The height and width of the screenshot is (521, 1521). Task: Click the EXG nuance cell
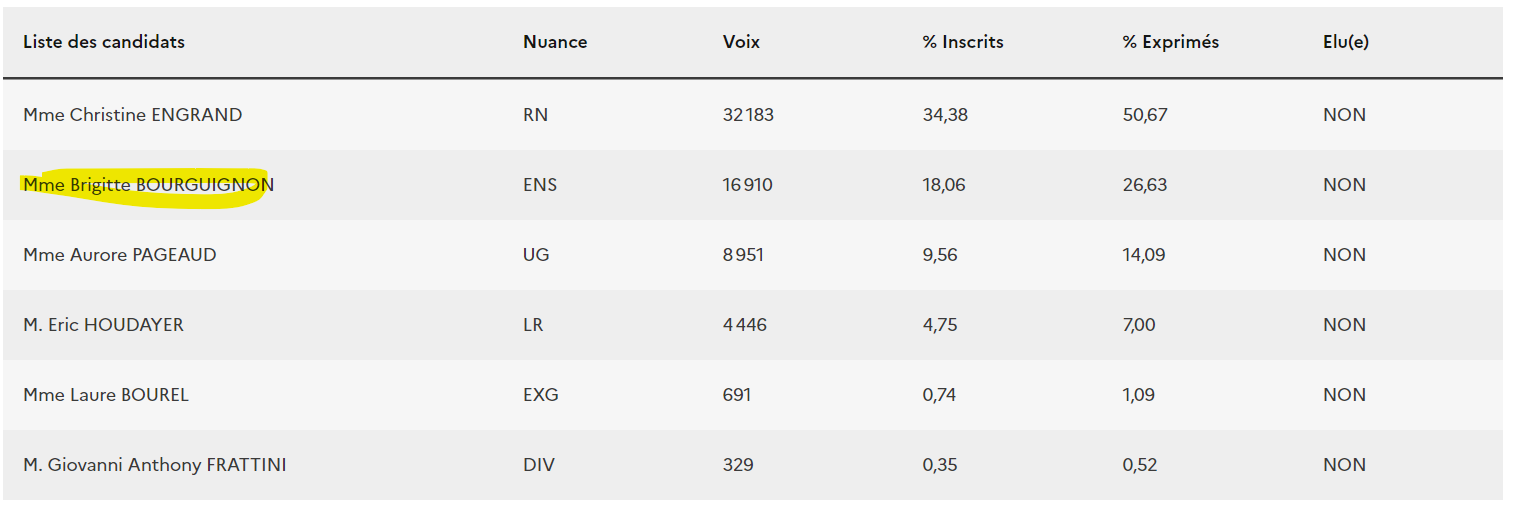pos(541,395)
